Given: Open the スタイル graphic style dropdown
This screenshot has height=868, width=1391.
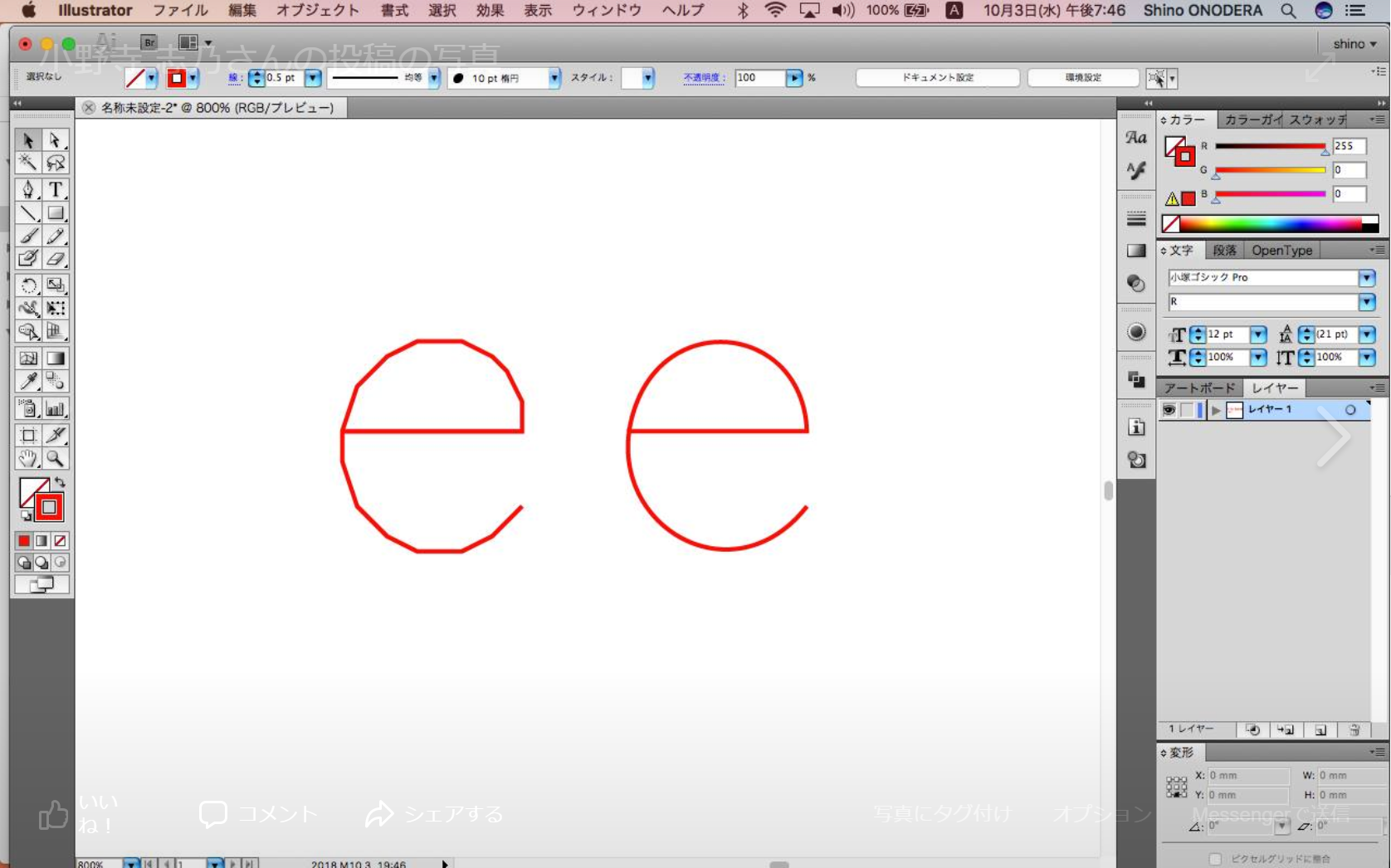Looking at the screenshot, I should point(647,78).
